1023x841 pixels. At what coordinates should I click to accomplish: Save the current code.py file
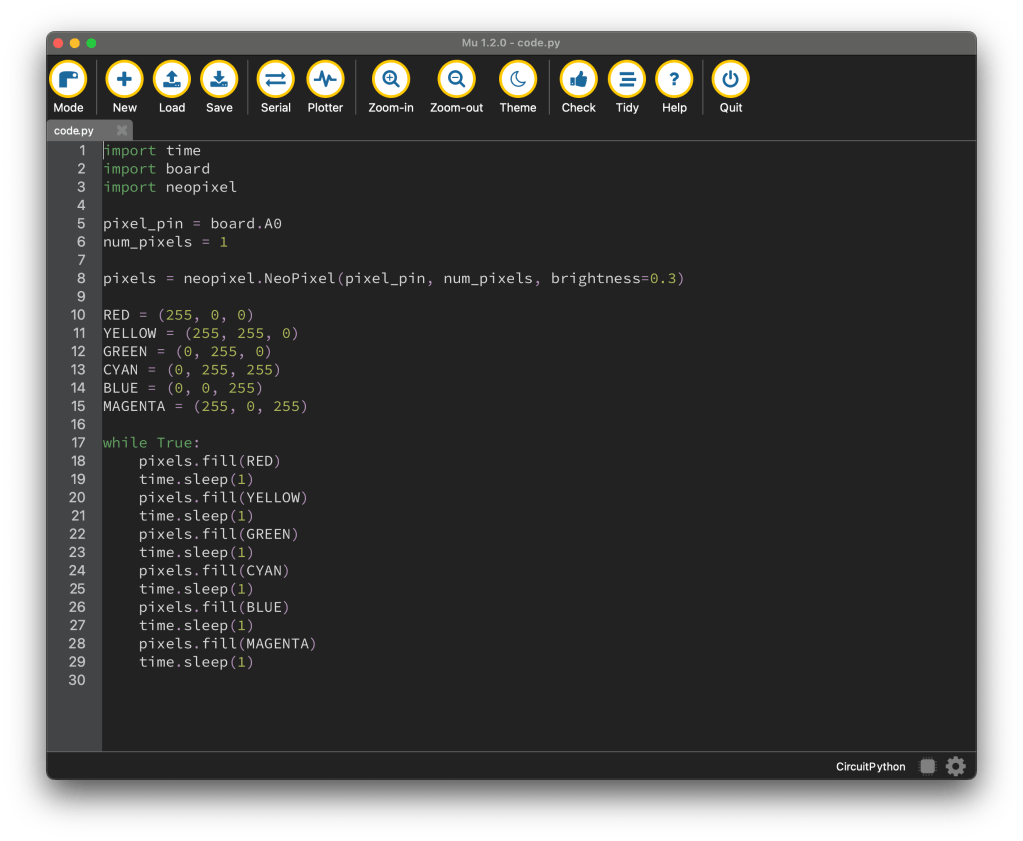click(219, 80)
